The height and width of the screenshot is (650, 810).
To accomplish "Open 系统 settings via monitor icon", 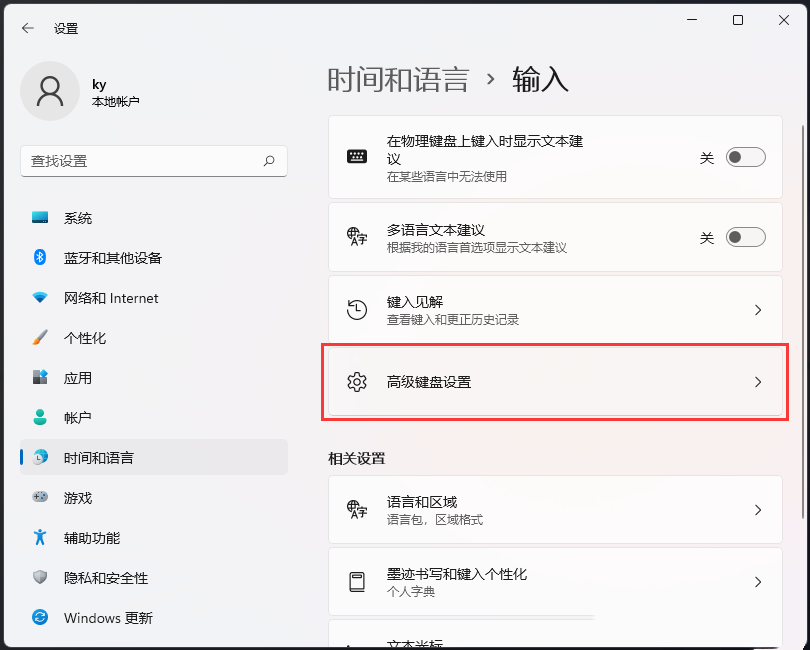I will 40,218.
